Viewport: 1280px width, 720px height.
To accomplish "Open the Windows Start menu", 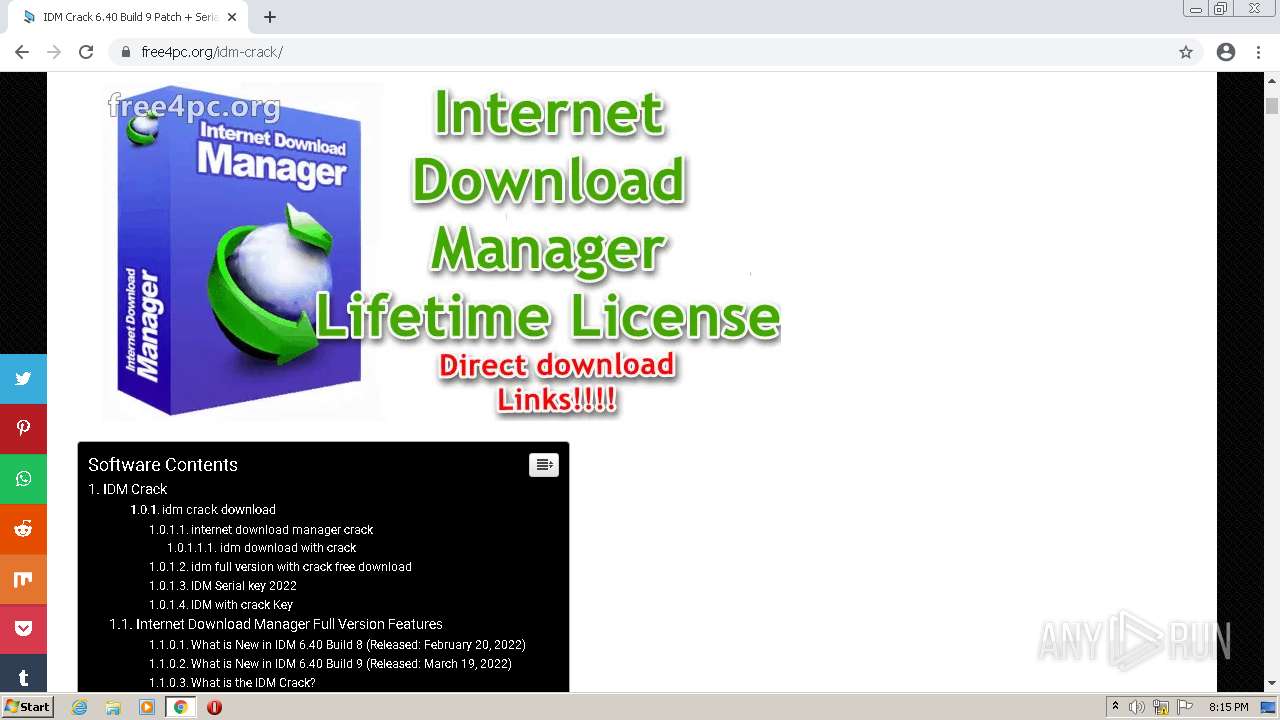I will pos(27,707).
